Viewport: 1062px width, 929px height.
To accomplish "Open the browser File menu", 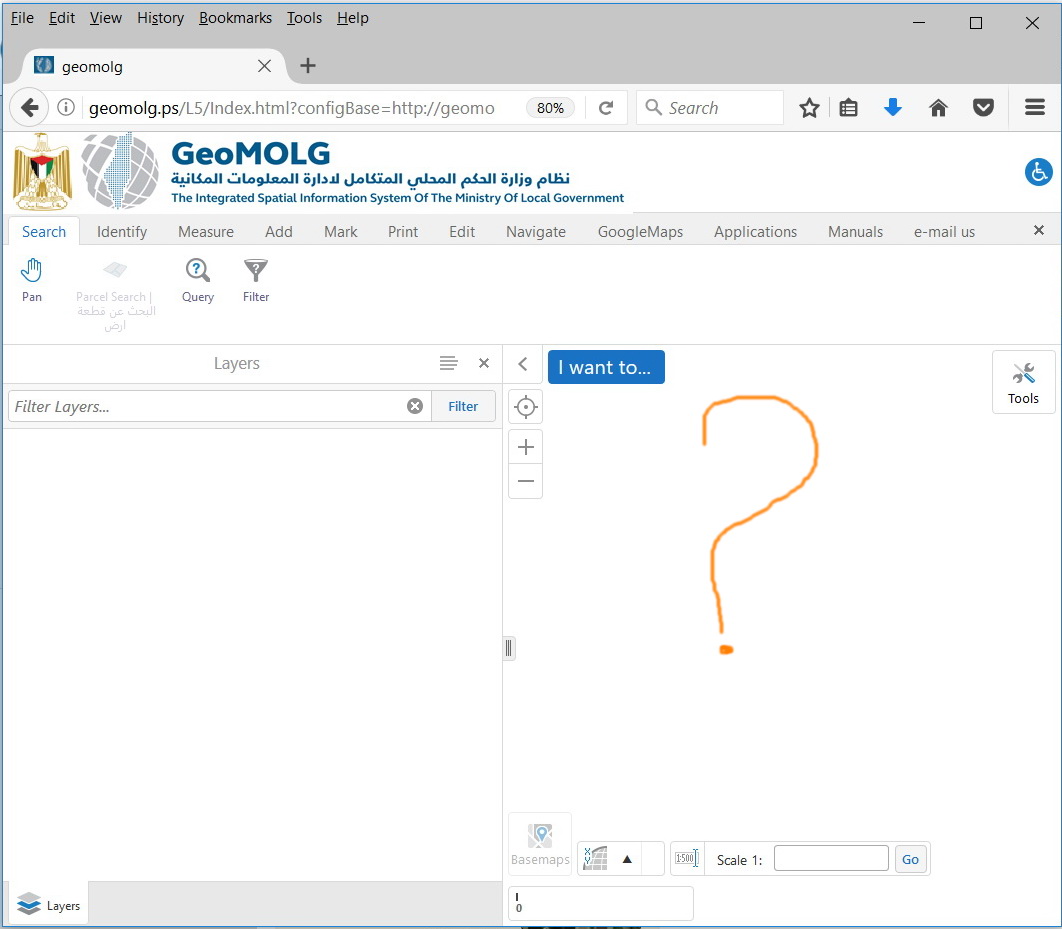I will [x=22, y=18].
